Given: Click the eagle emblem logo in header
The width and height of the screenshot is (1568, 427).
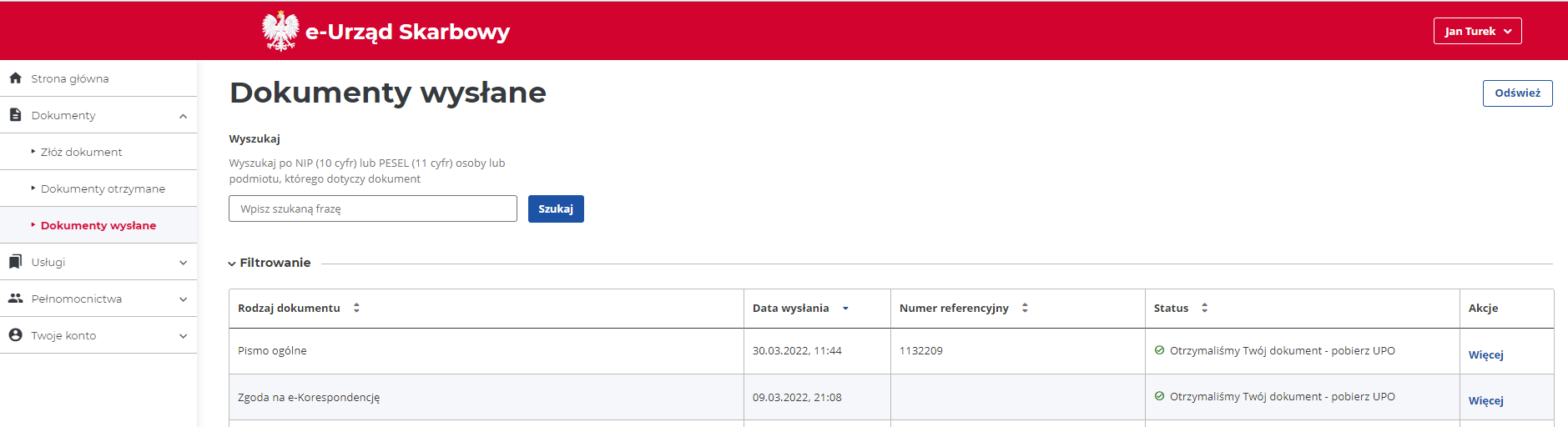Looking at the screenshot, I should (280, 31).
